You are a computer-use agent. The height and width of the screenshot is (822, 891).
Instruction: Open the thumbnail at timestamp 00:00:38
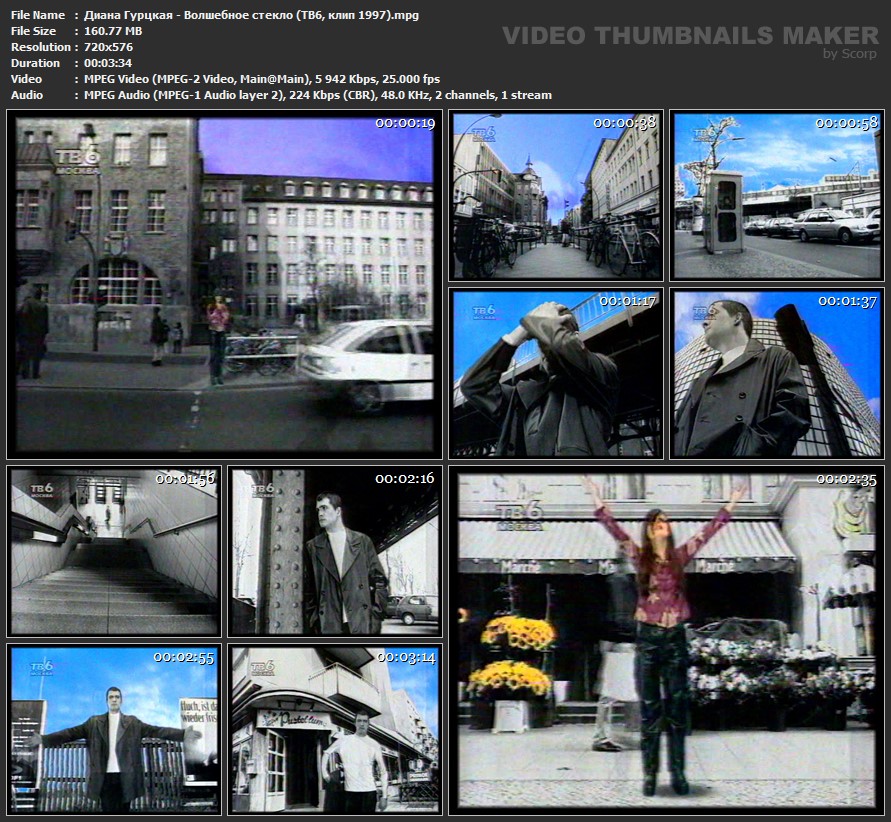tap(556, 195)
